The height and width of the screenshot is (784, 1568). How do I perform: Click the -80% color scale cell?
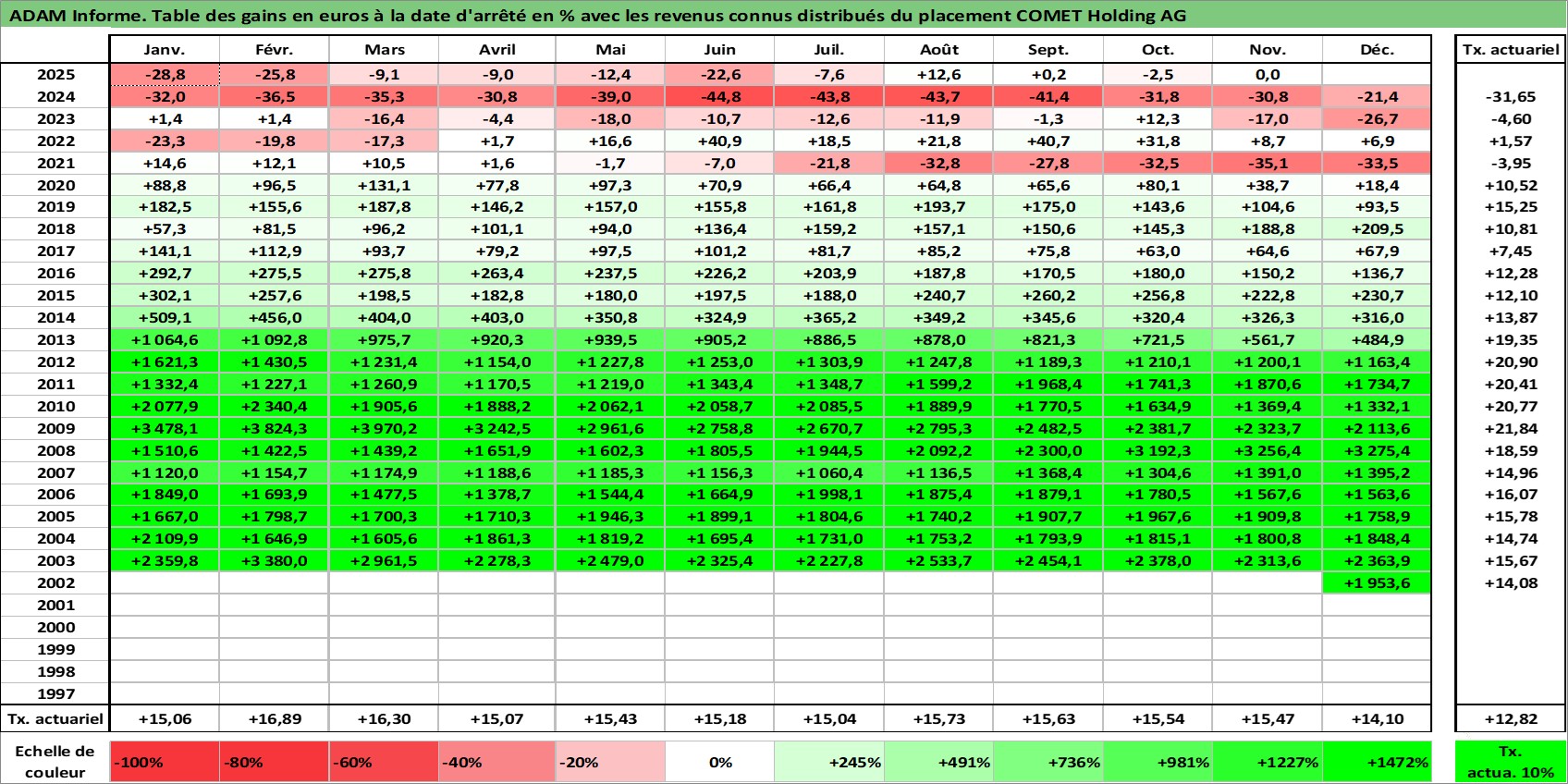[275, 762]
